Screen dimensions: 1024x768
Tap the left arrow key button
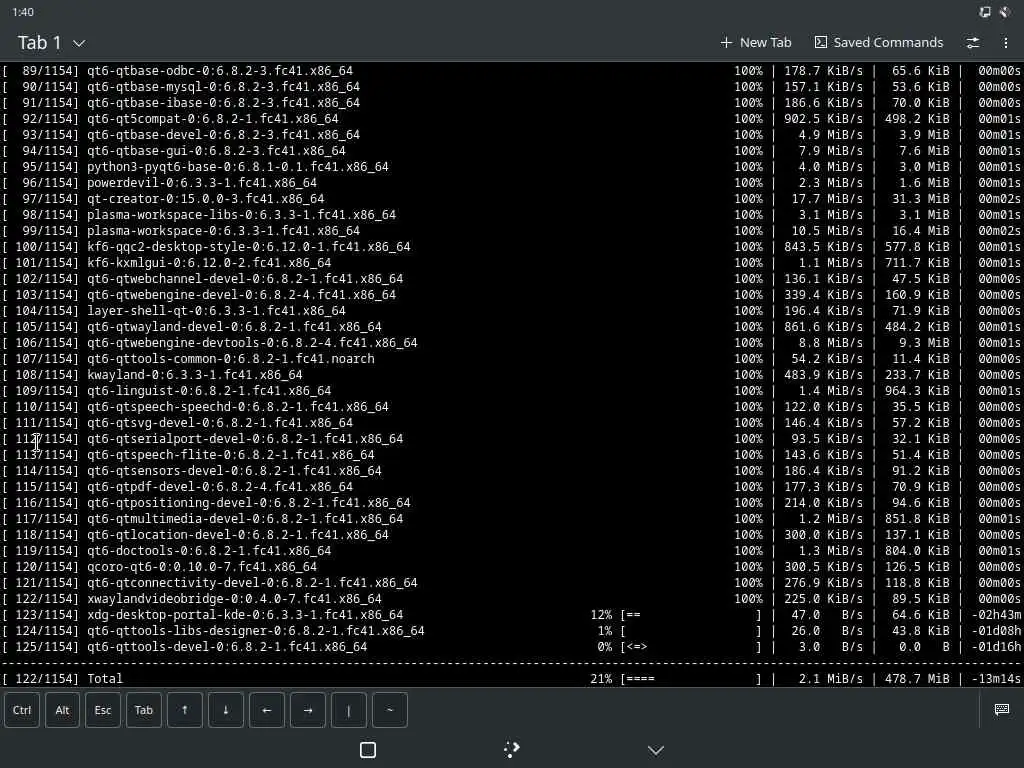266,710
